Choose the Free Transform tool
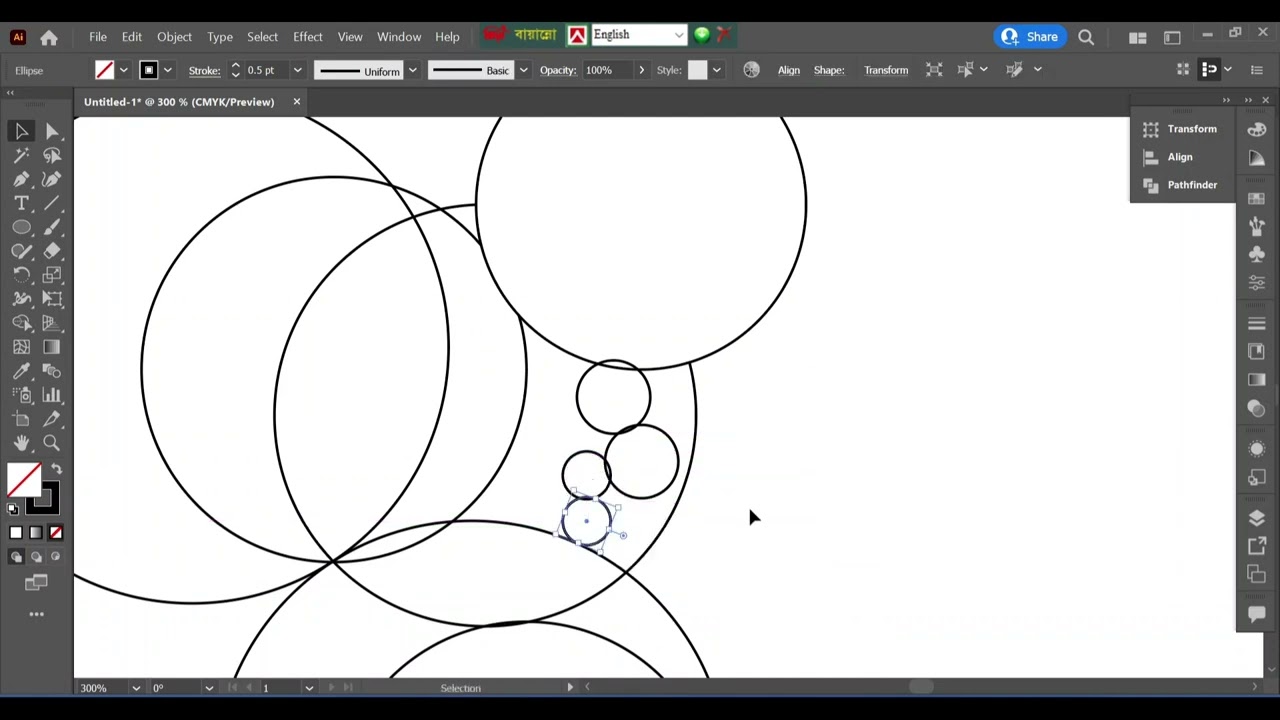Image resolution: width=1280 pixels, height=720 pixels. tap(52, 299)
